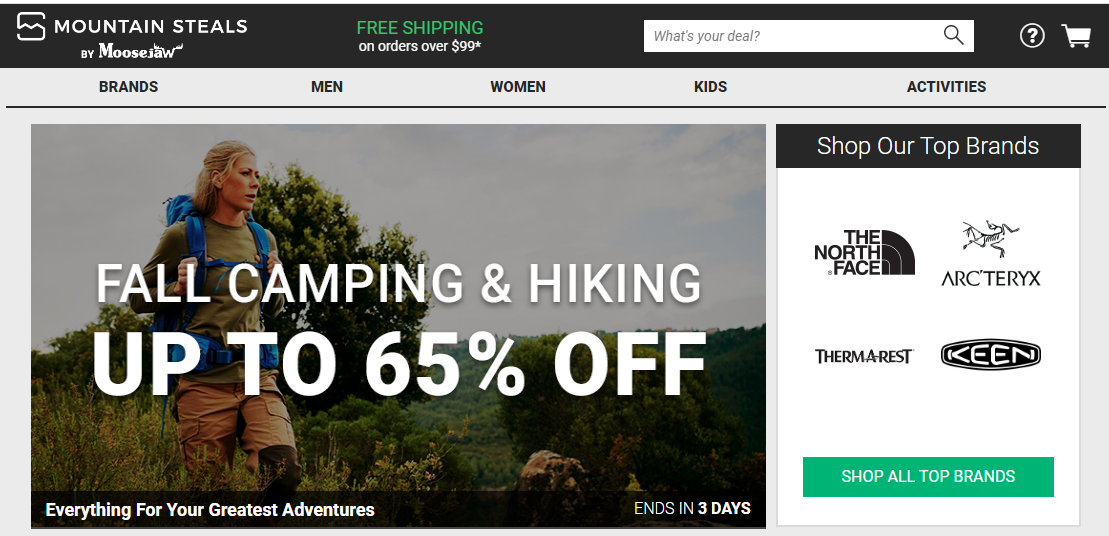The image size is (1109, 536).
Task: Click the "Up to 65% Off" headline
Action: pyautogui.click(x=398, y=364)
